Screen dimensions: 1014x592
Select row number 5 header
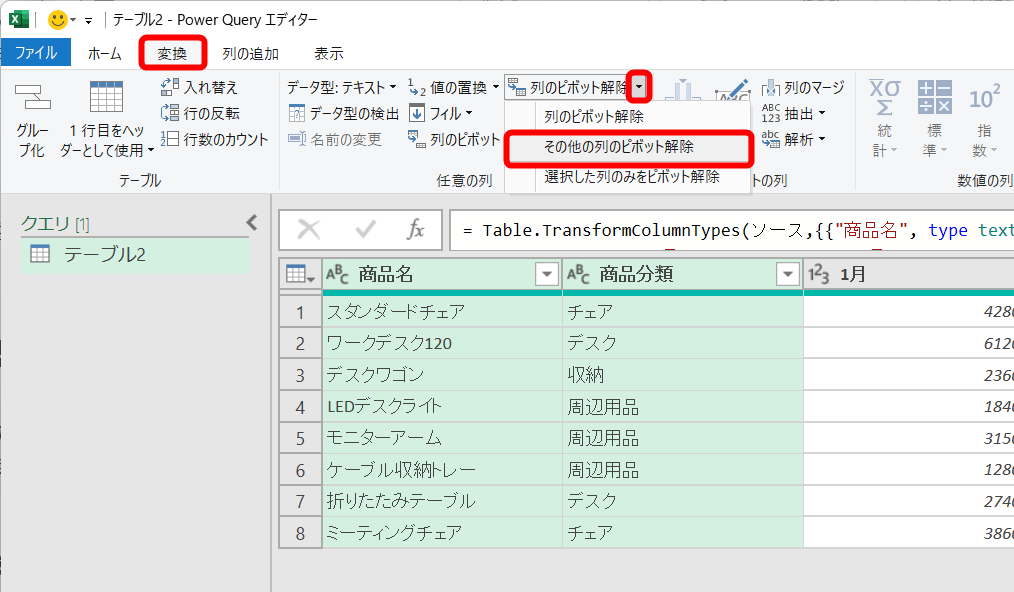tap(300, 438)
